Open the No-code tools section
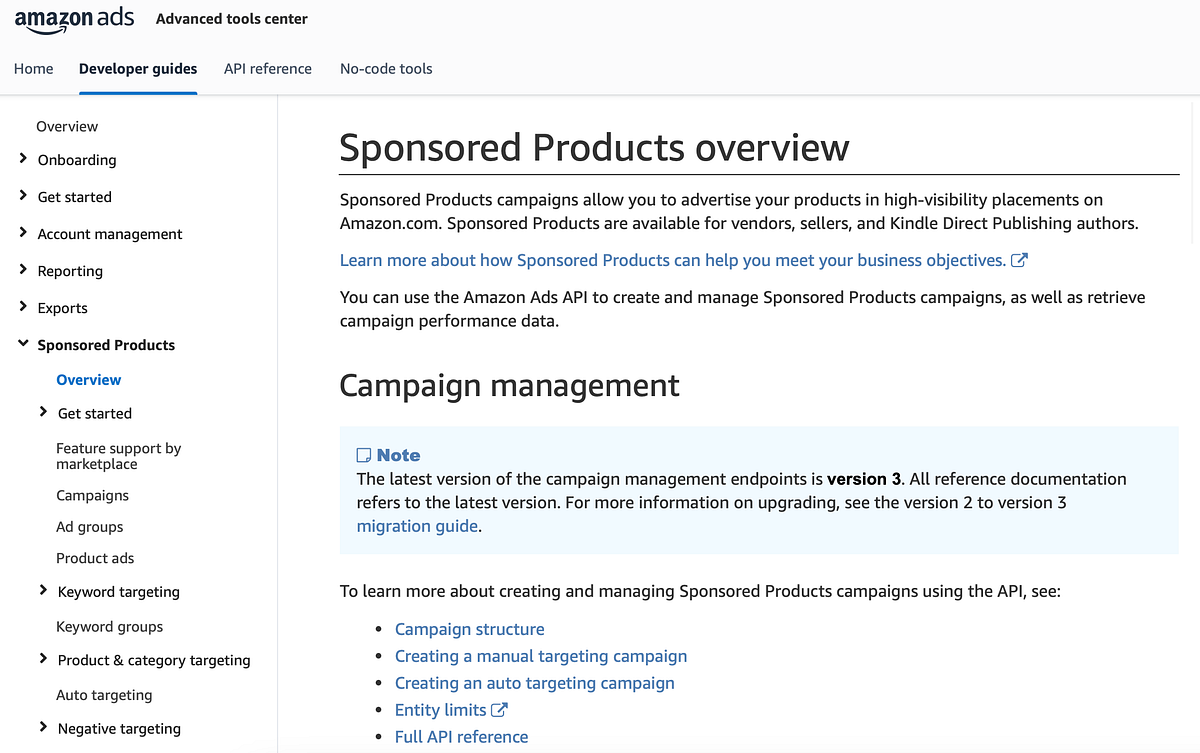The height and width of the screenshot is (753, 1200). point(386,68)
